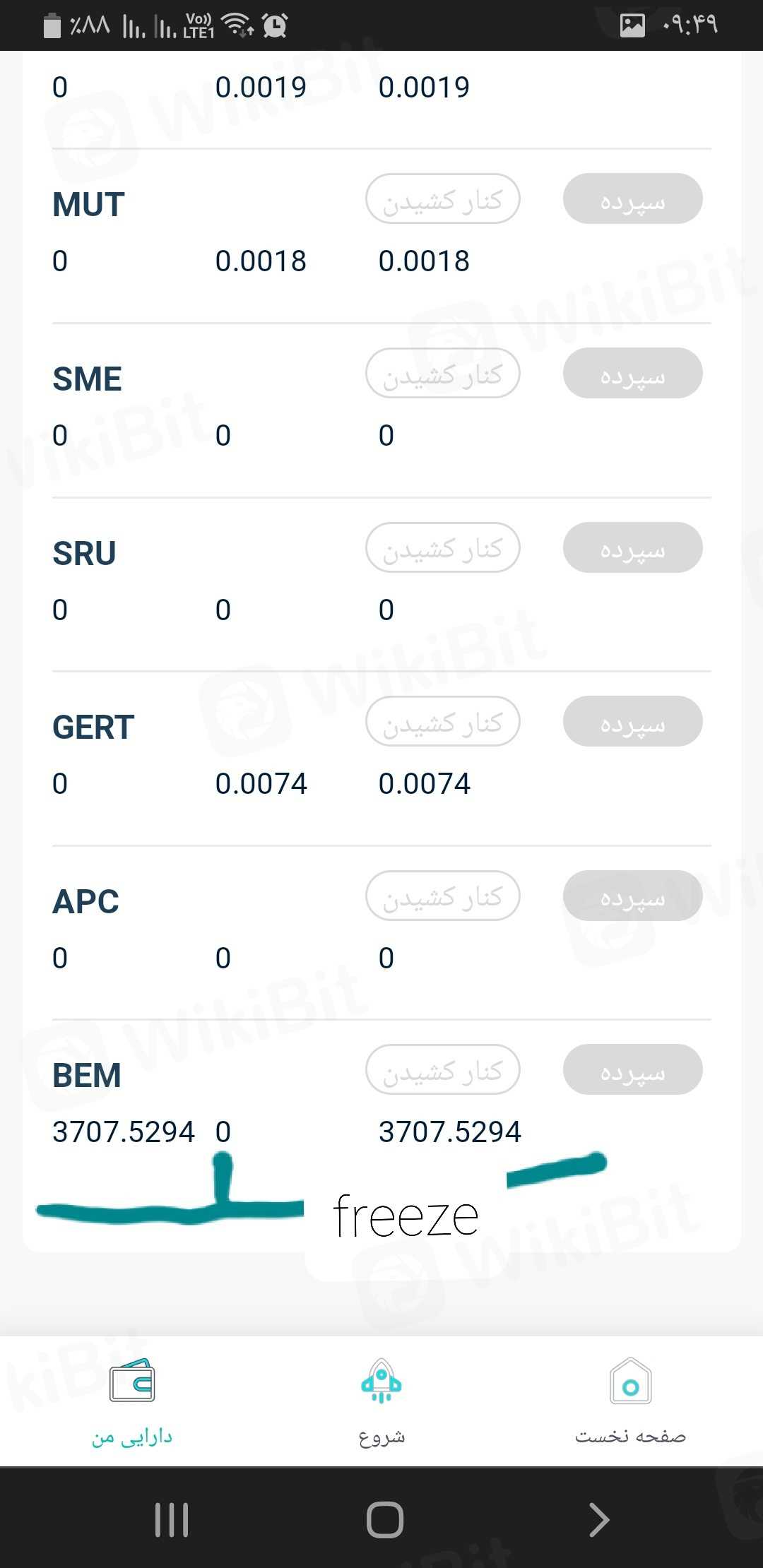Tap the deposit button for SME
The height and width of the screenshot is (1568, 763).
point(632,373)
